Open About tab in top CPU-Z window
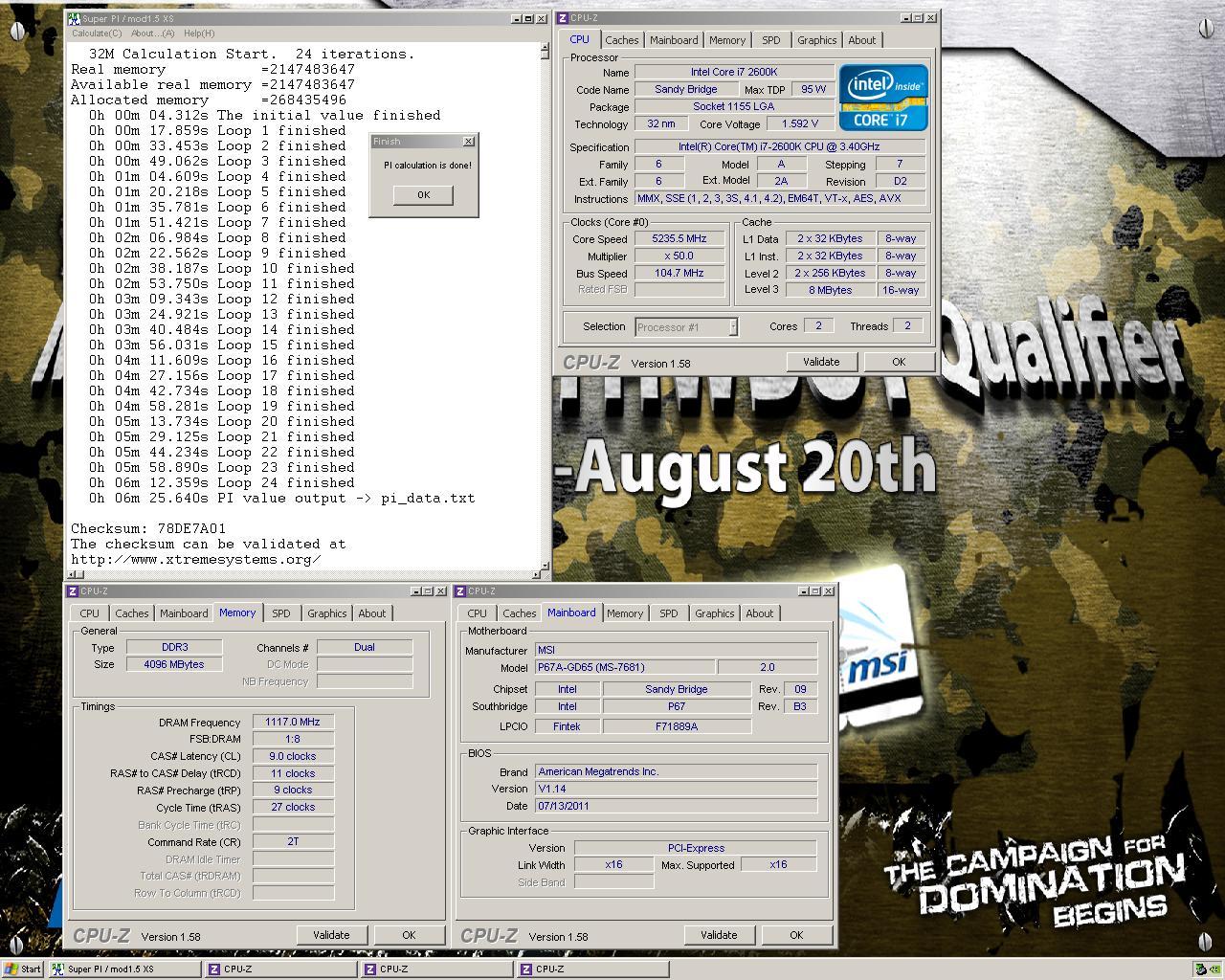This screenshot has height=980, width=1225. 861,40
